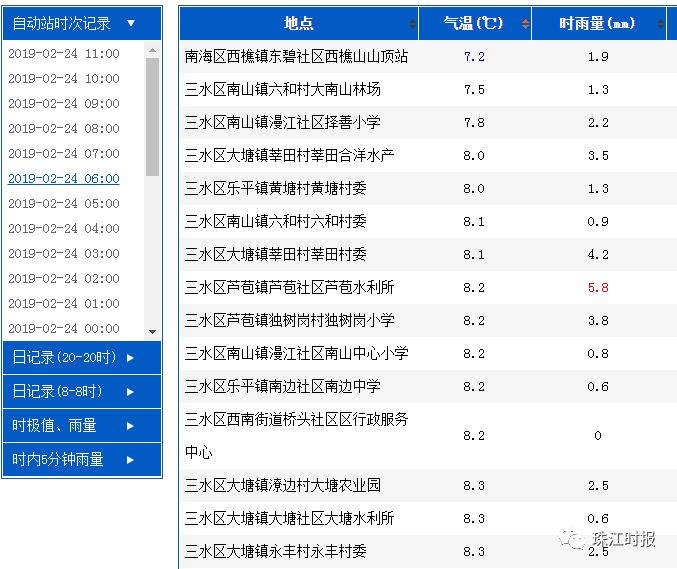The width and height of the screenshot is (677, 569).
Task: Click row 三水区芦苞镇独树岗村独树岗小学
Action: 428,321
